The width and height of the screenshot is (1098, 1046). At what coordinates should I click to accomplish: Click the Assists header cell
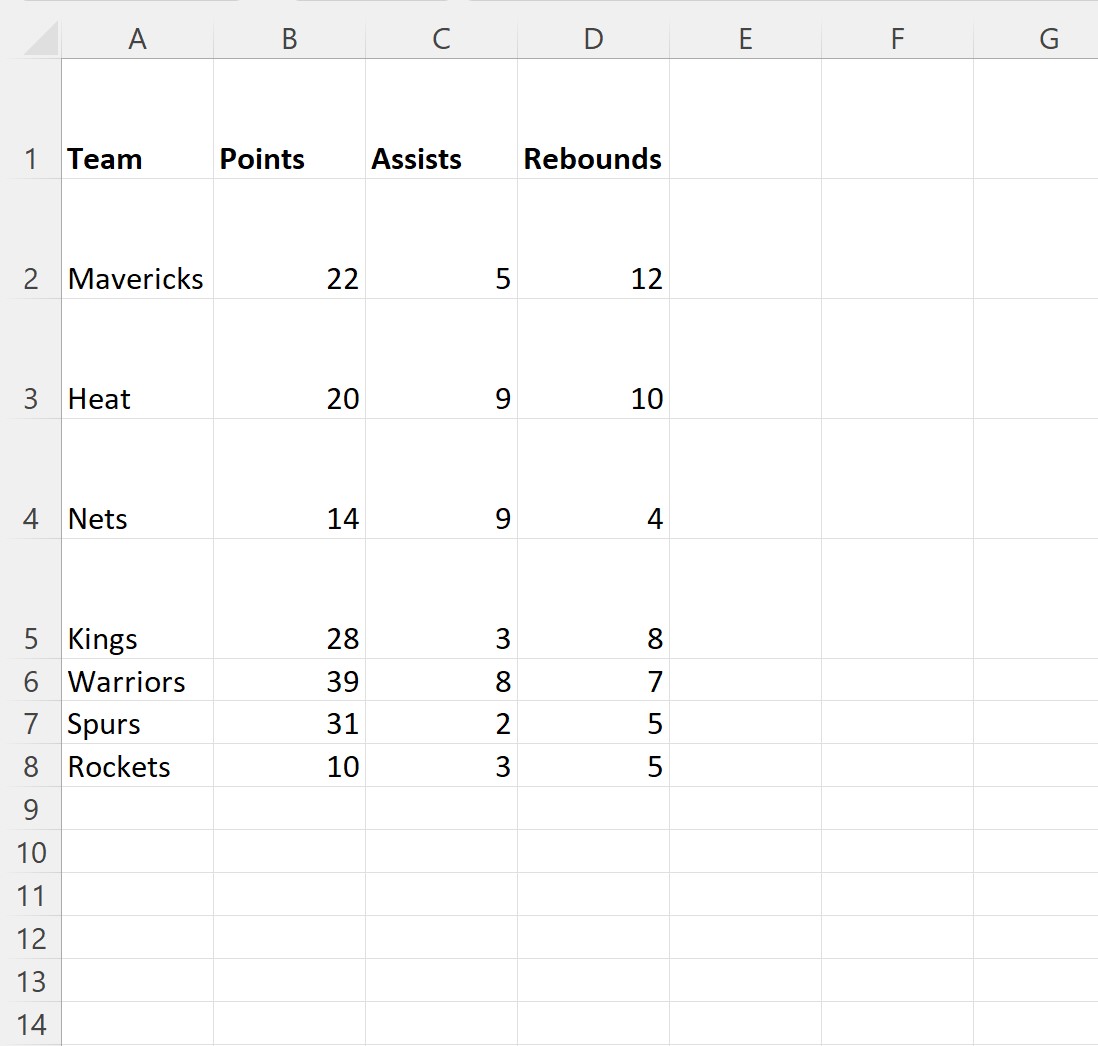click(x=441, y=119)
